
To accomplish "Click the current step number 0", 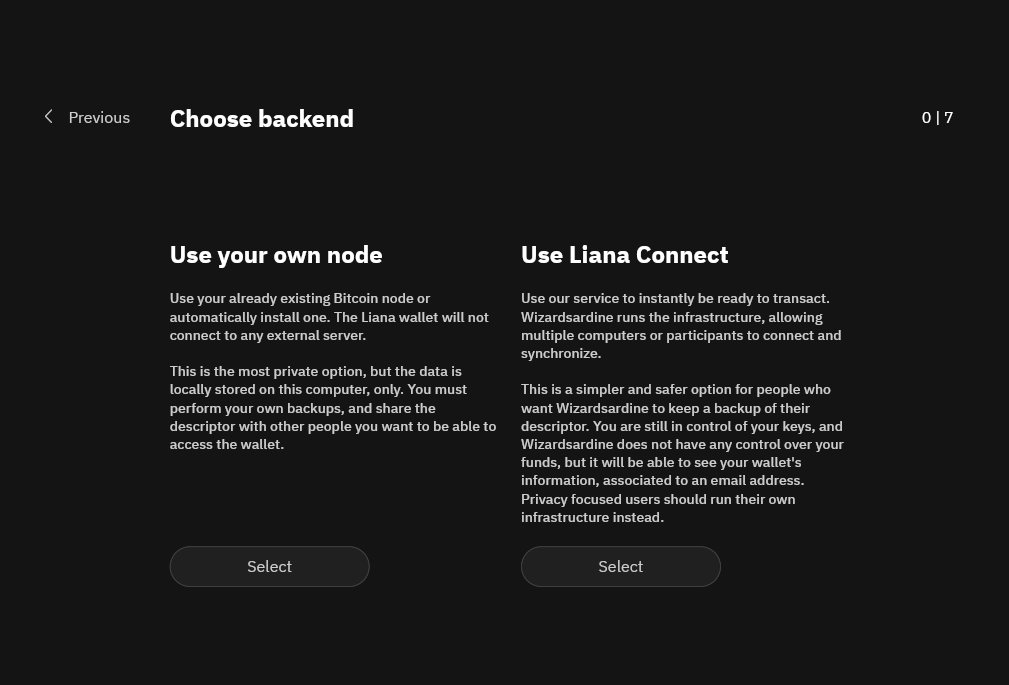I will pos(926,118).
